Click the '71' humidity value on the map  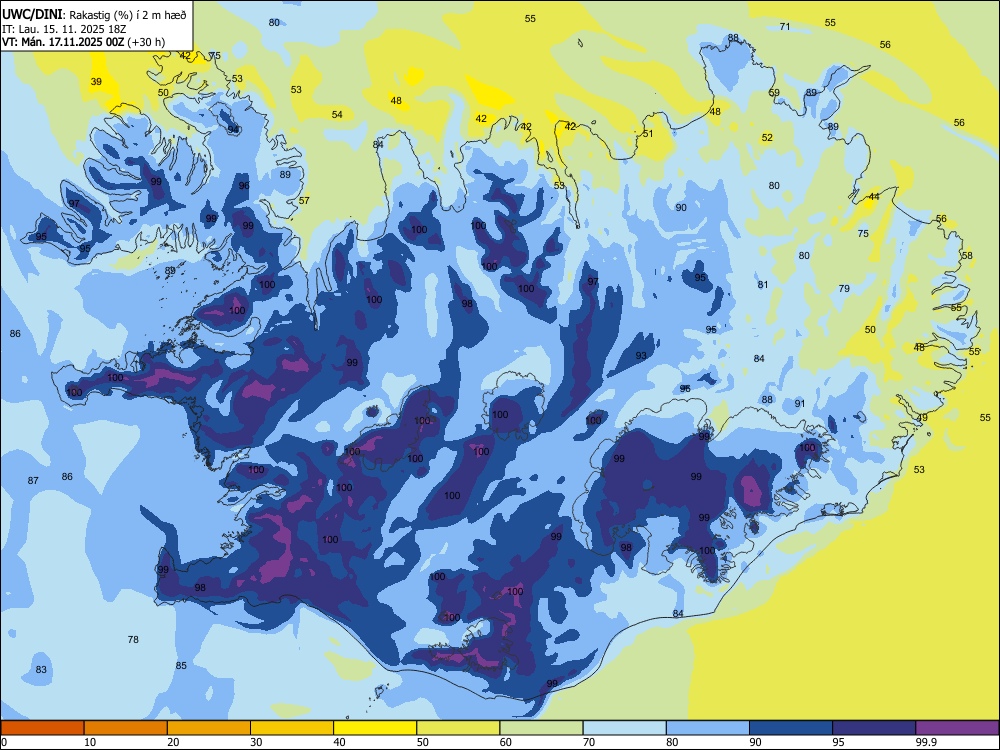pos(785,27)
